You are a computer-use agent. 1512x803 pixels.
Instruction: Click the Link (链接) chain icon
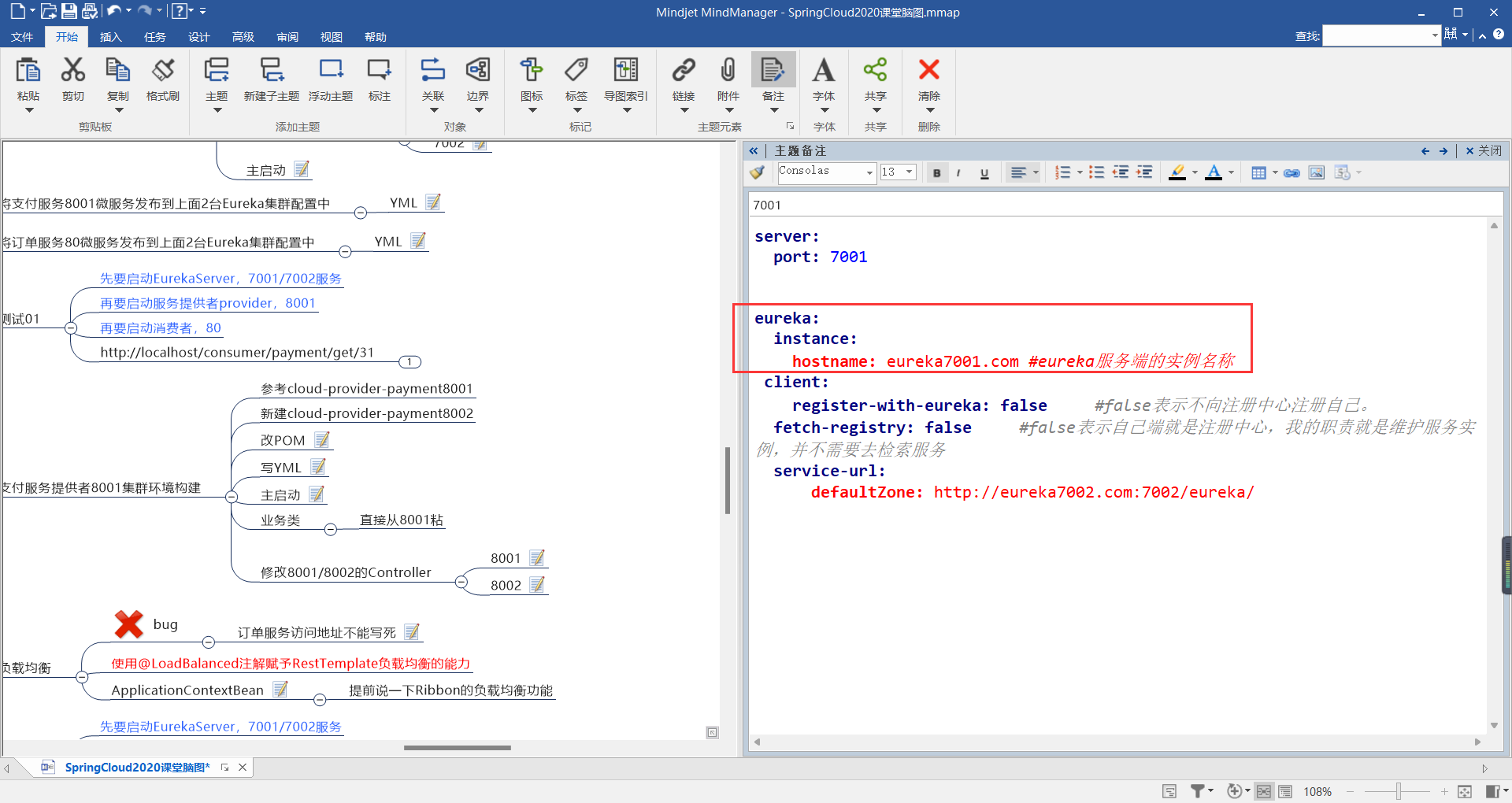point(684,71)
